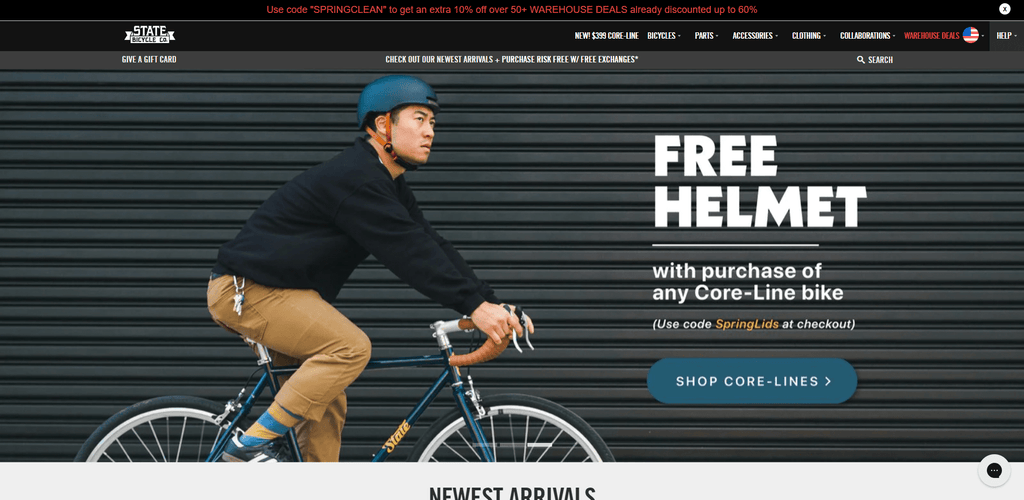This screenshot has height=500, width=1024.
Task: Click the search magnifier icon
Action: pyautogui.click(x=861, y=59)
